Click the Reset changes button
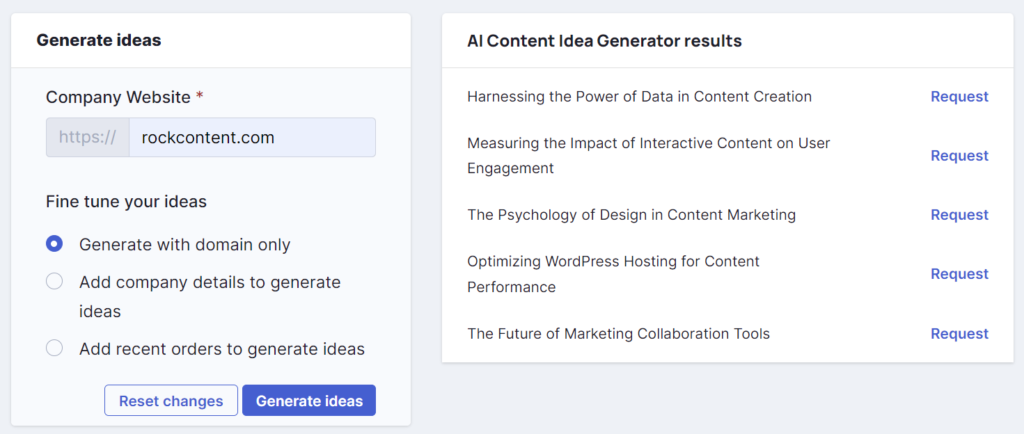Viewport: 1024px width, 434px height. [x=171, y=400]
